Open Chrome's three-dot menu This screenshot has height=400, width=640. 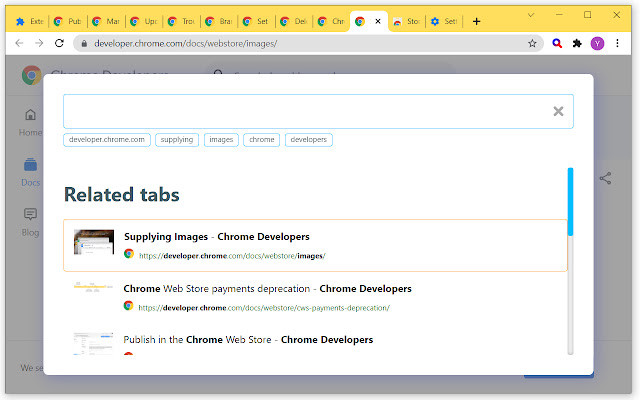click(x=617, y=43)
